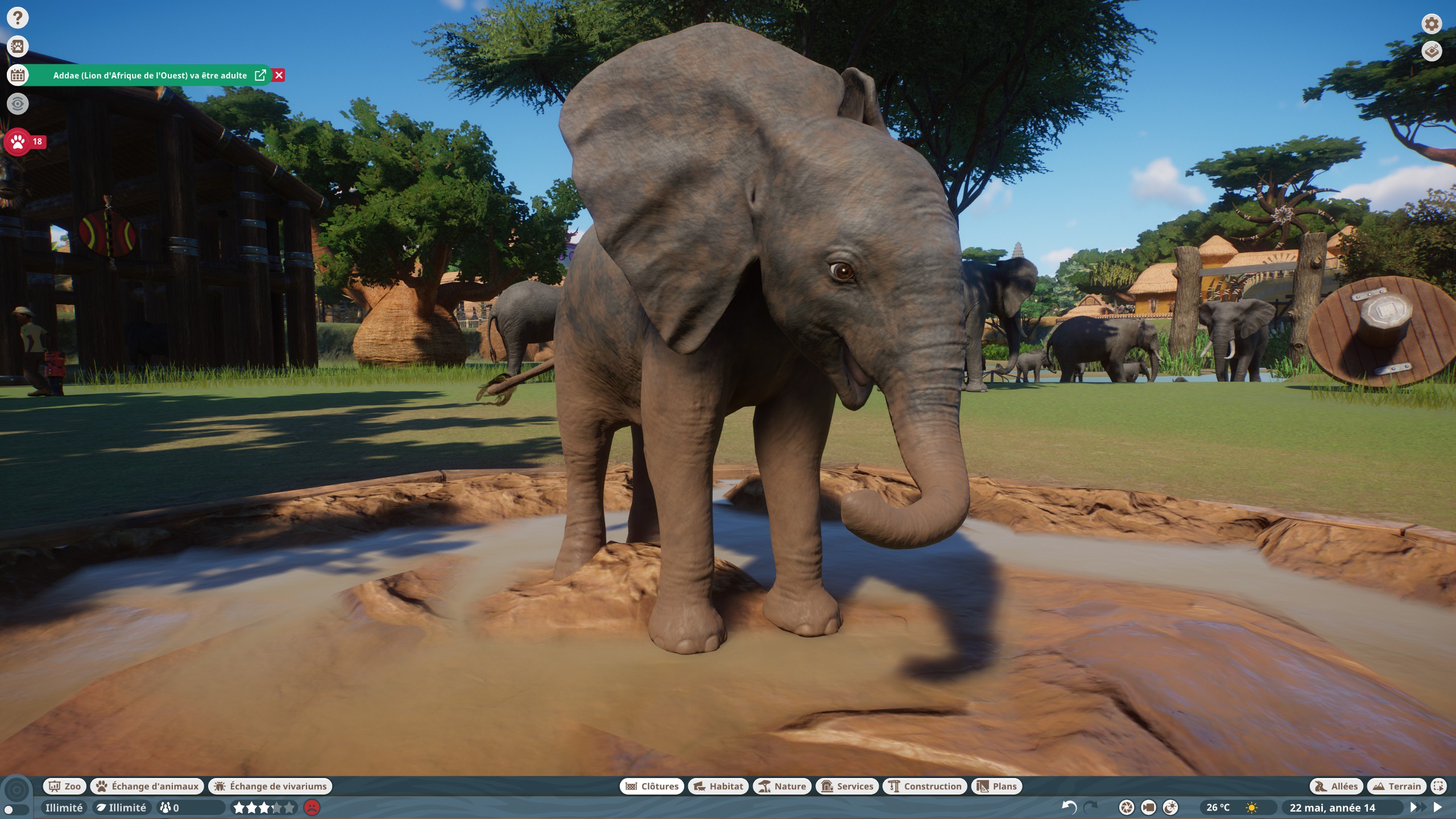Viewport: 1456px width, 819px height.
Task: Open the red paw animal alerts icon
Action: click(18, 142)
